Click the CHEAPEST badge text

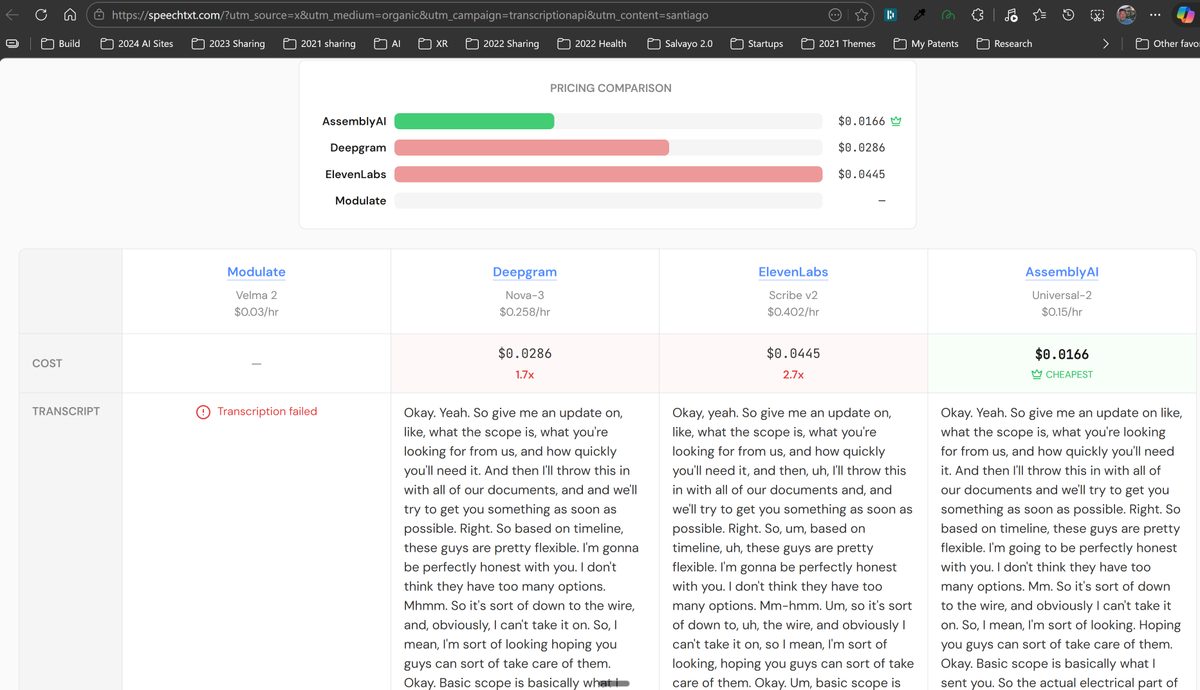[1069, 375]
